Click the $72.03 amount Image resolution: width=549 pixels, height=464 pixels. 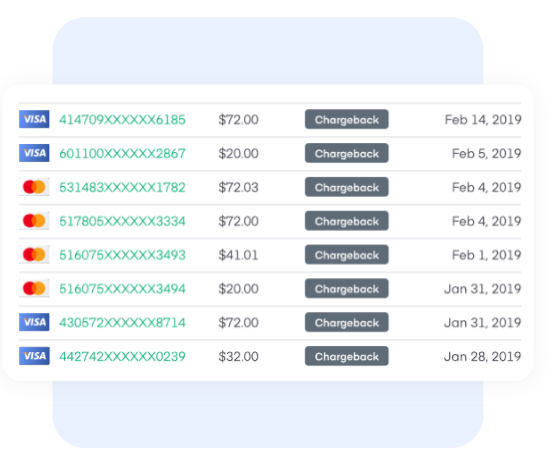coord(238,187)
